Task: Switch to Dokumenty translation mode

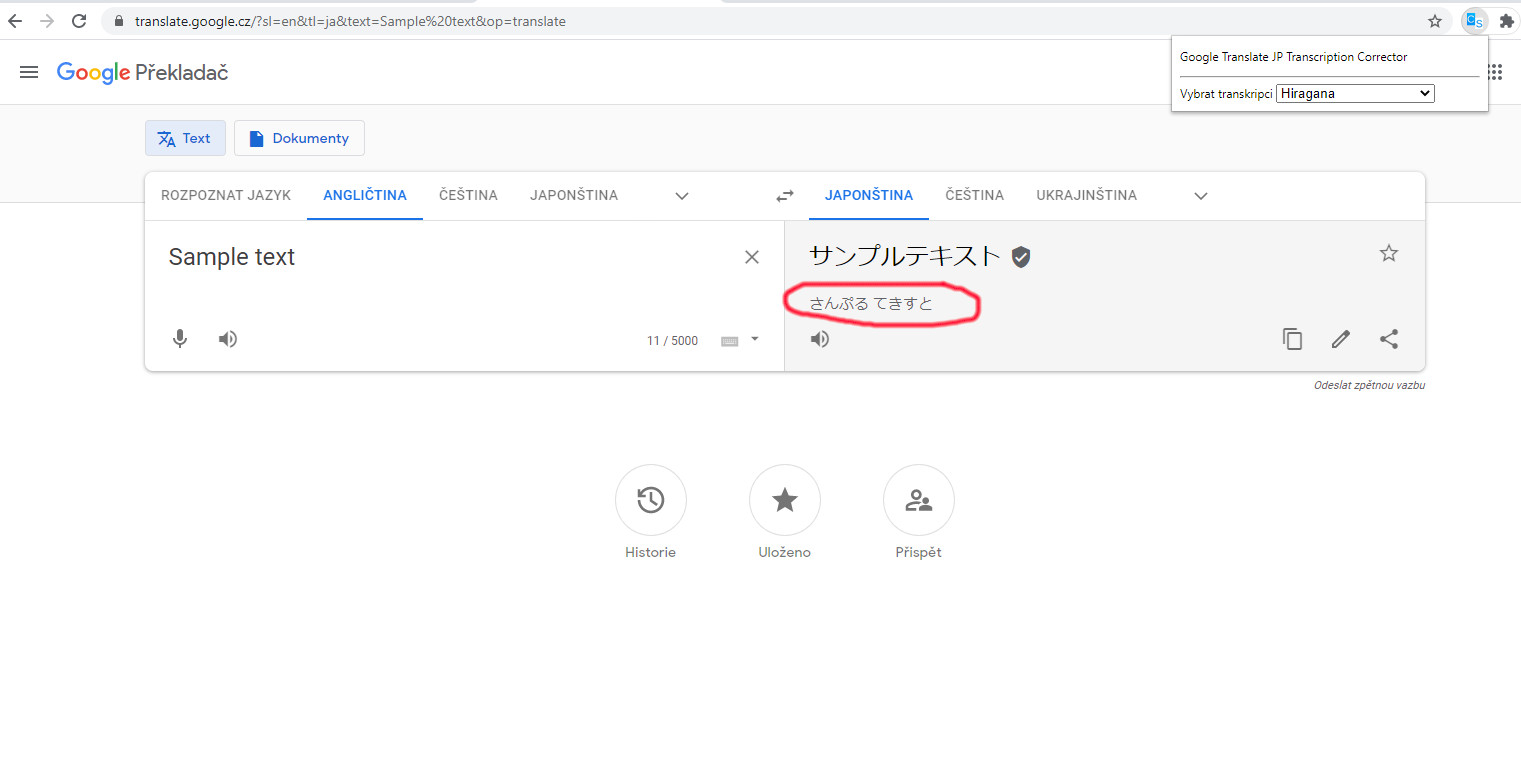Action: [299, 138]
